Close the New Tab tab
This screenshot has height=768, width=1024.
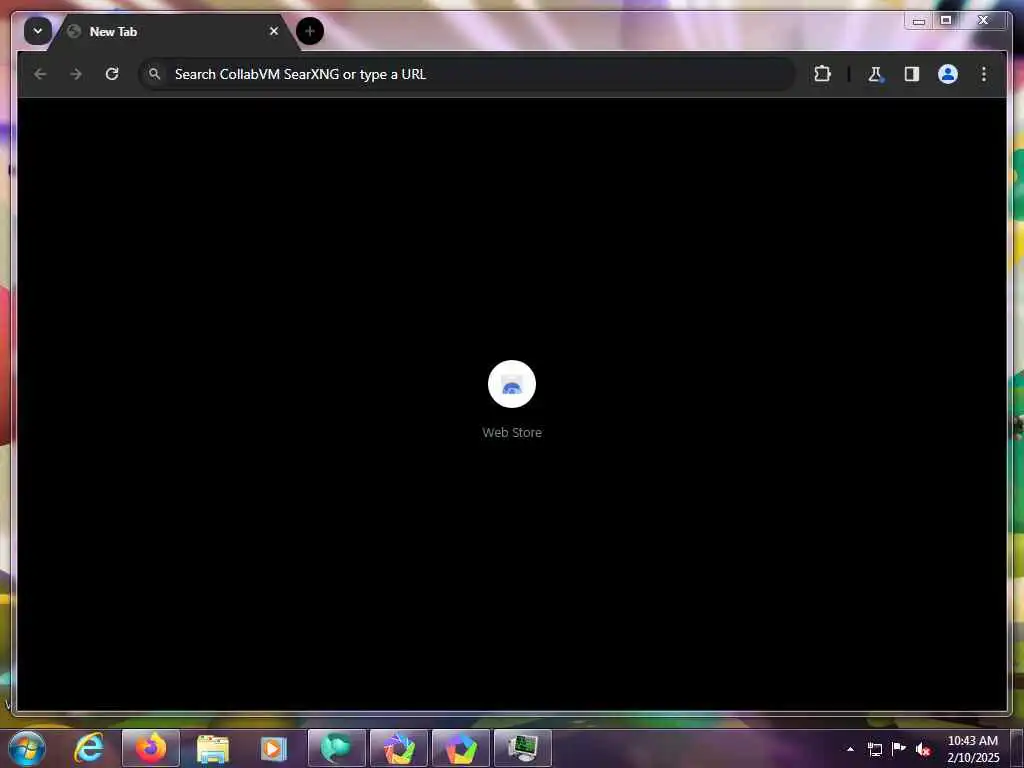pos(274,31)
